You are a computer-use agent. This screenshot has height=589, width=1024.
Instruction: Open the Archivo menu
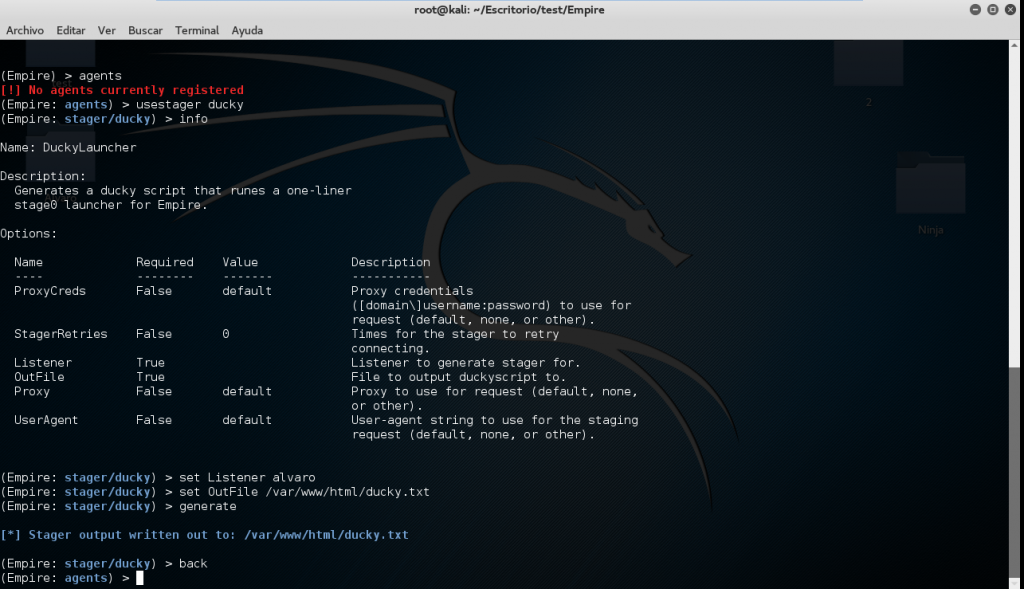pyautogui.click(x=25, y=30)
